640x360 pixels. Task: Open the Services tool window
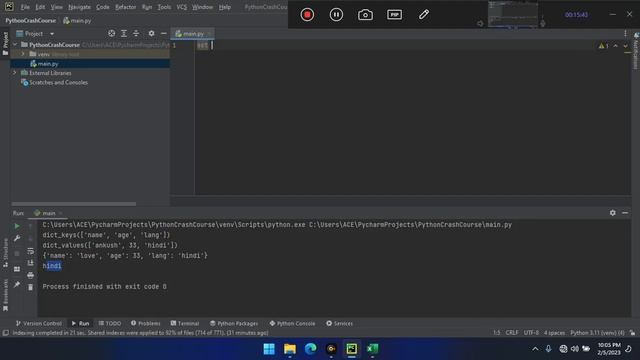coord(339,323)
